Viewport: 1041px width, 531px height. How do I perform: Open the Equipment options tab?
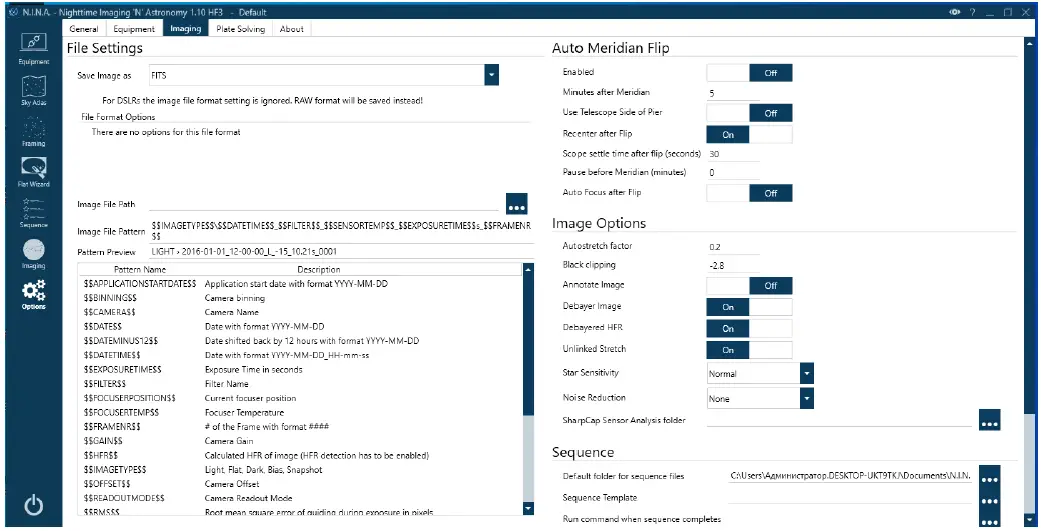[134, 29]
